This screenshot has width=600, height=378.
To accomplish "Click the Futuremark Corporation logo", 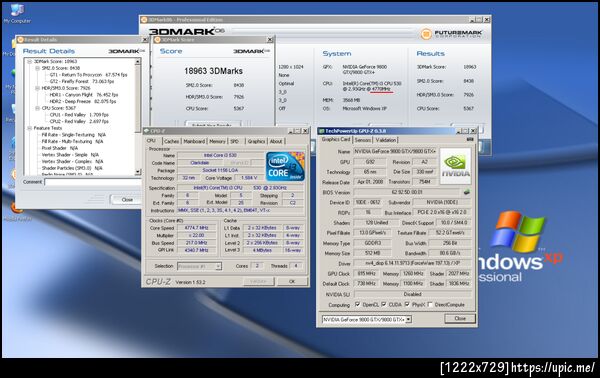I will coord(452,34).
